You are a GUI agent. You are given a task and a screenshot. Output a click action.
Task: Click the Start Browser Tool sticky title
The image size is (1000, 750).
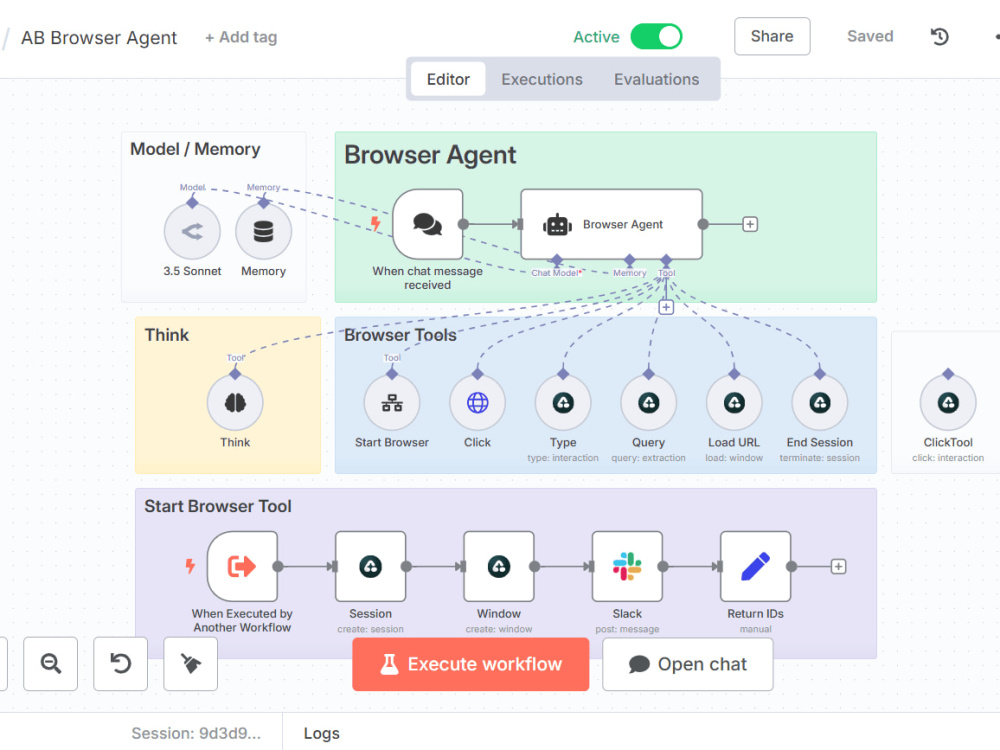(217, 506)
